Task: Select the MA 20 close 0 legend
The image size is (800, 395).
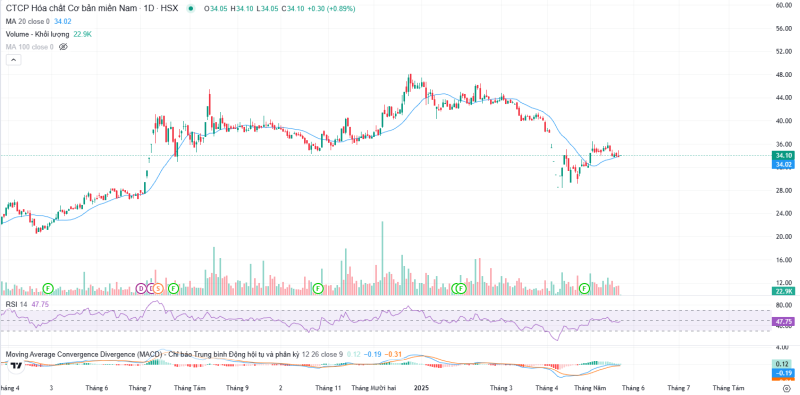Action: click(x=28, y=21)
